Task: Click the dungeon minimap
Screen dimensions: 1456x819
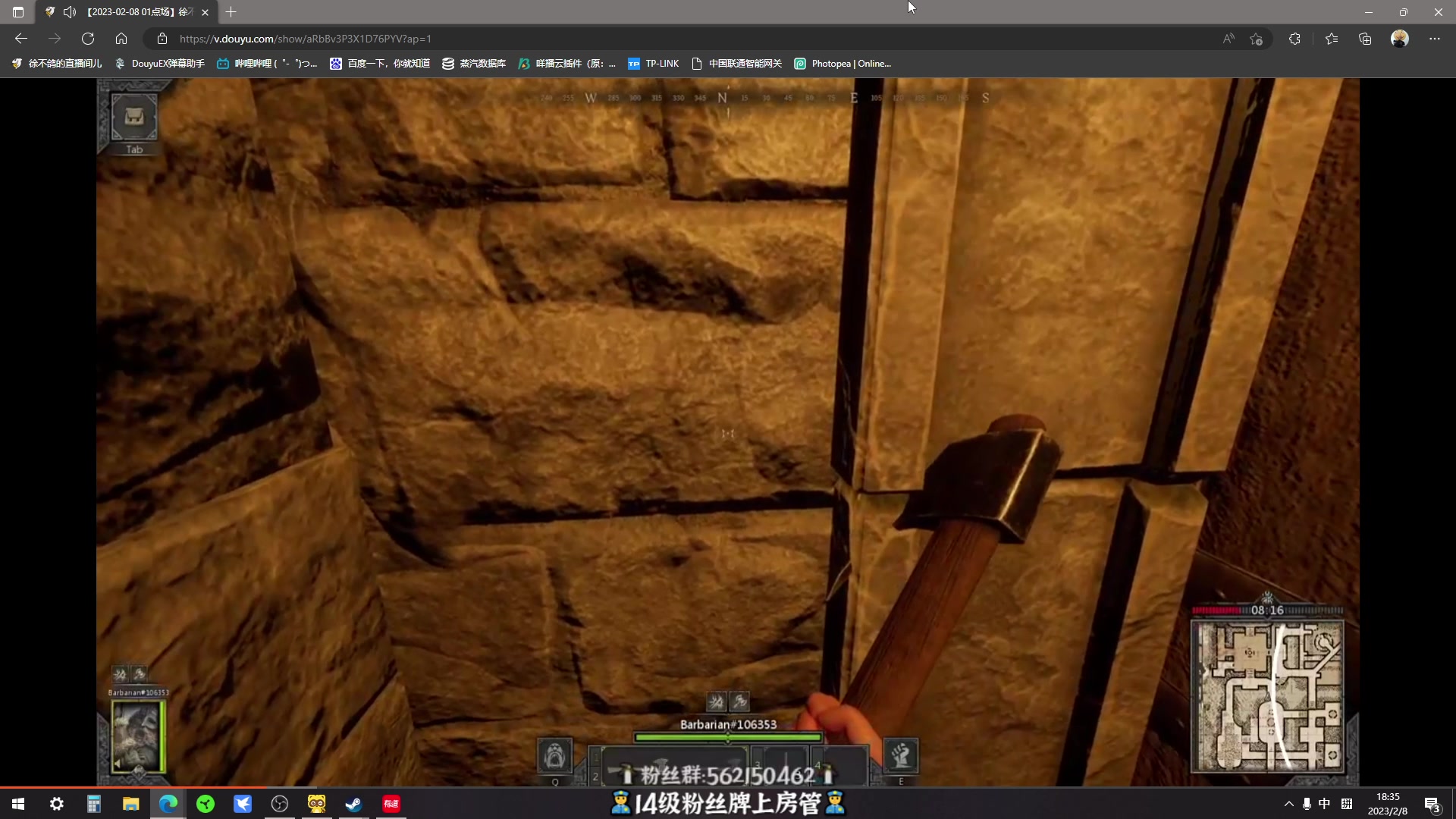Action: pyautogui.click(x=1267, y=696)
